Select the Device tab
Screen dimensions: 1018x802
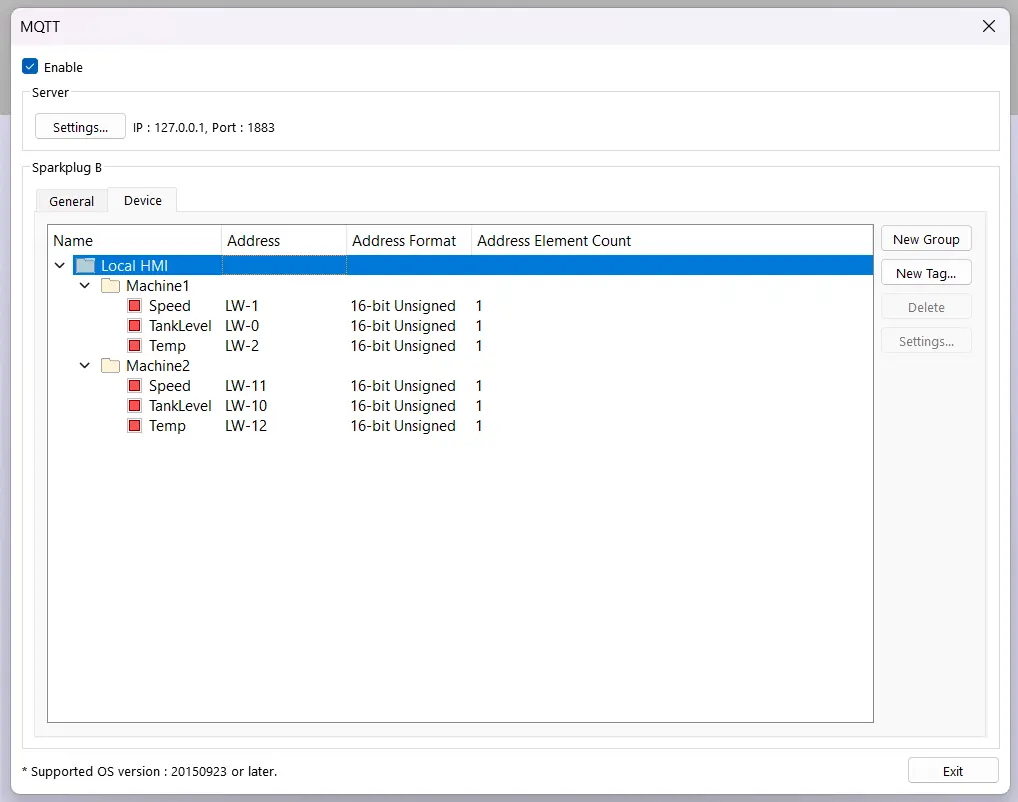pyautogui.click(x=142, y=200)
